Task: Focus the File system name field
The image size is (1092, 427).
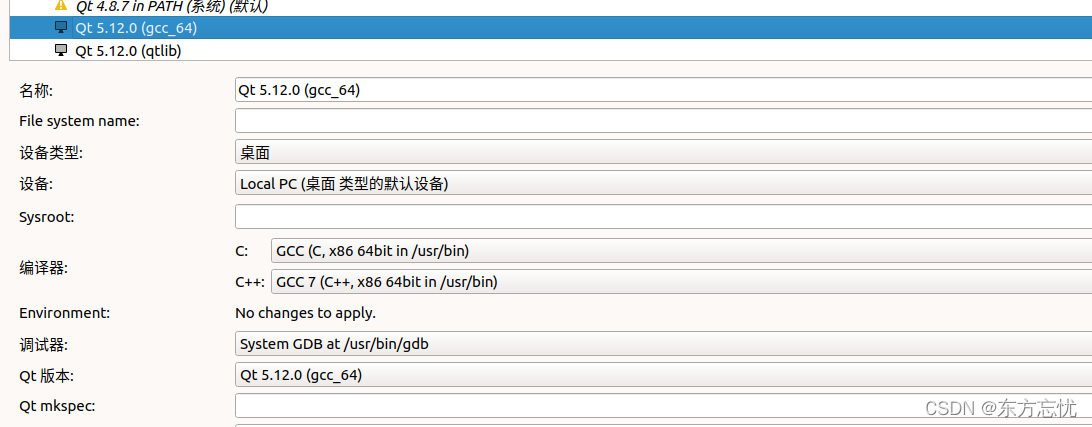Action: [660, 121]
